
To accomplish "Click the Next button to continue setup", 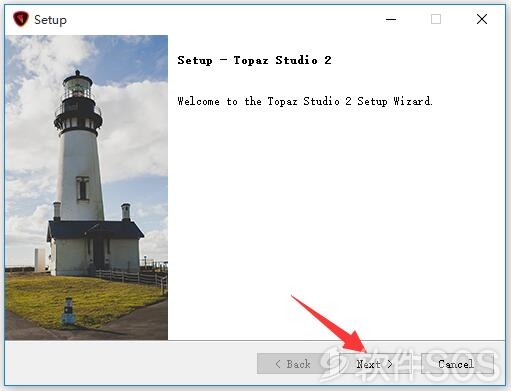I will (x=374, y=364).
